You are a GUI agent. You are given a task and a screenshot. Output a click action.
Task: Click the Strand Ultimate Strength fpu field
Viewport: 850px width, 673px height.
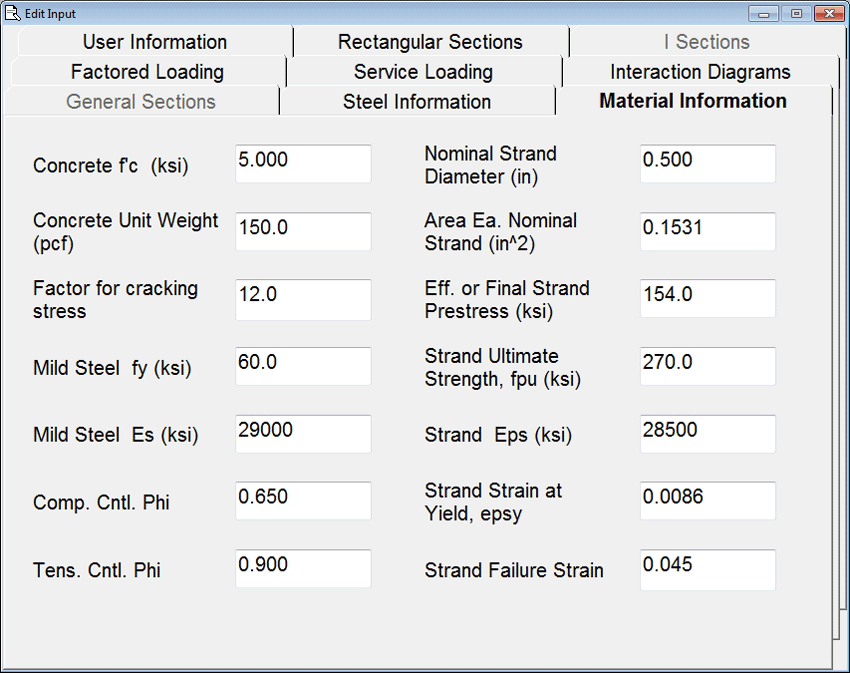[707, 366]
